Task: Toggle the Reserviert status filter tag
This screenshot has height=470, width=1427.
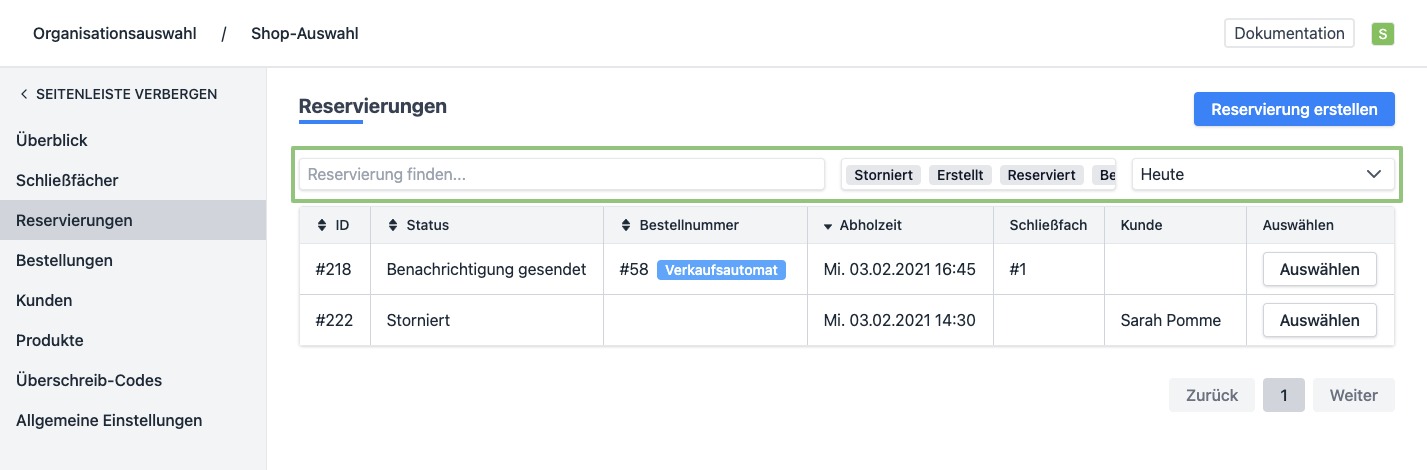Action: click(x=1041, y=175)
